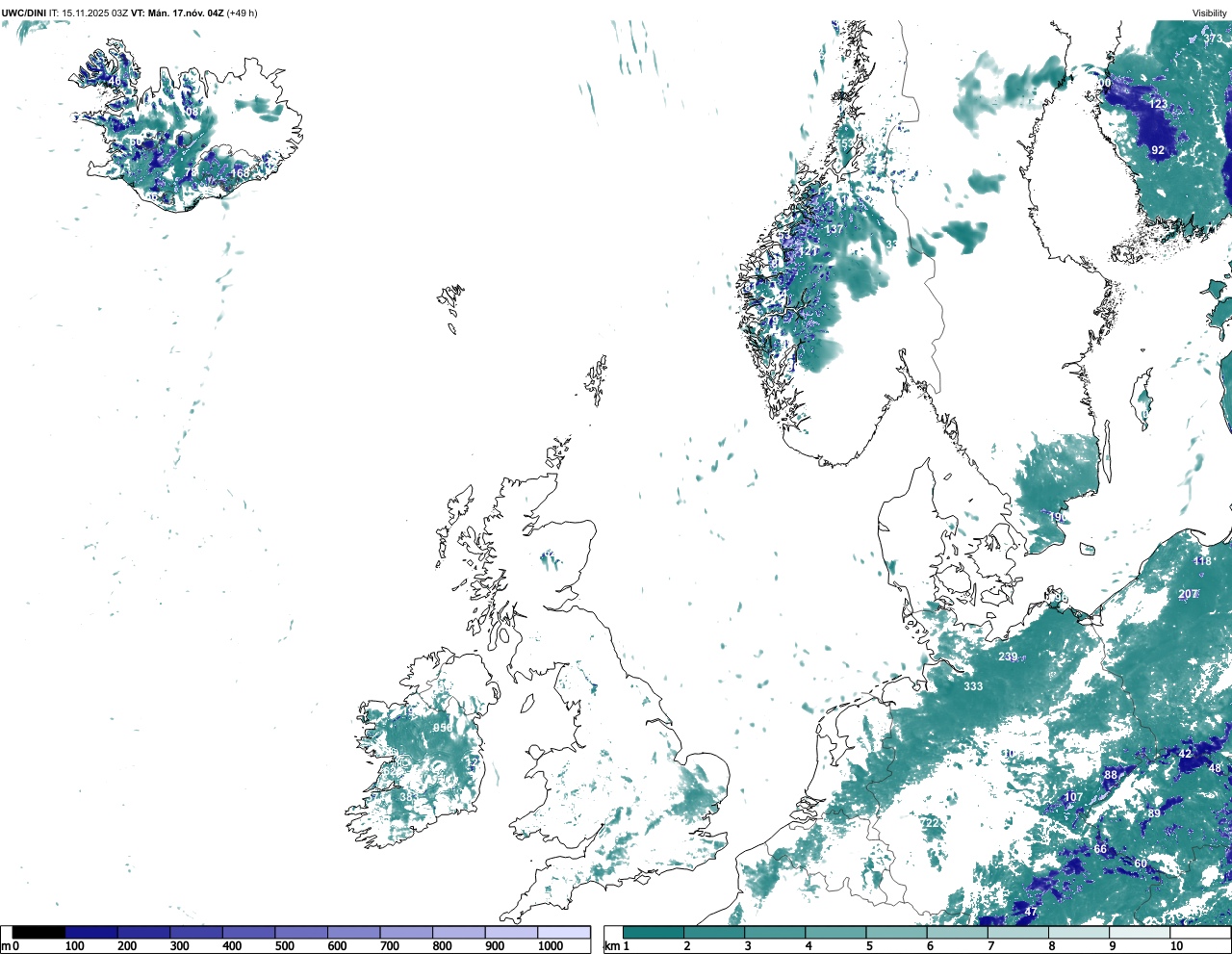The width and height of the screenshot is (1232, 954).
Task: Click the '168' visibility value over southeast Iceland
Action: point(240,173)
